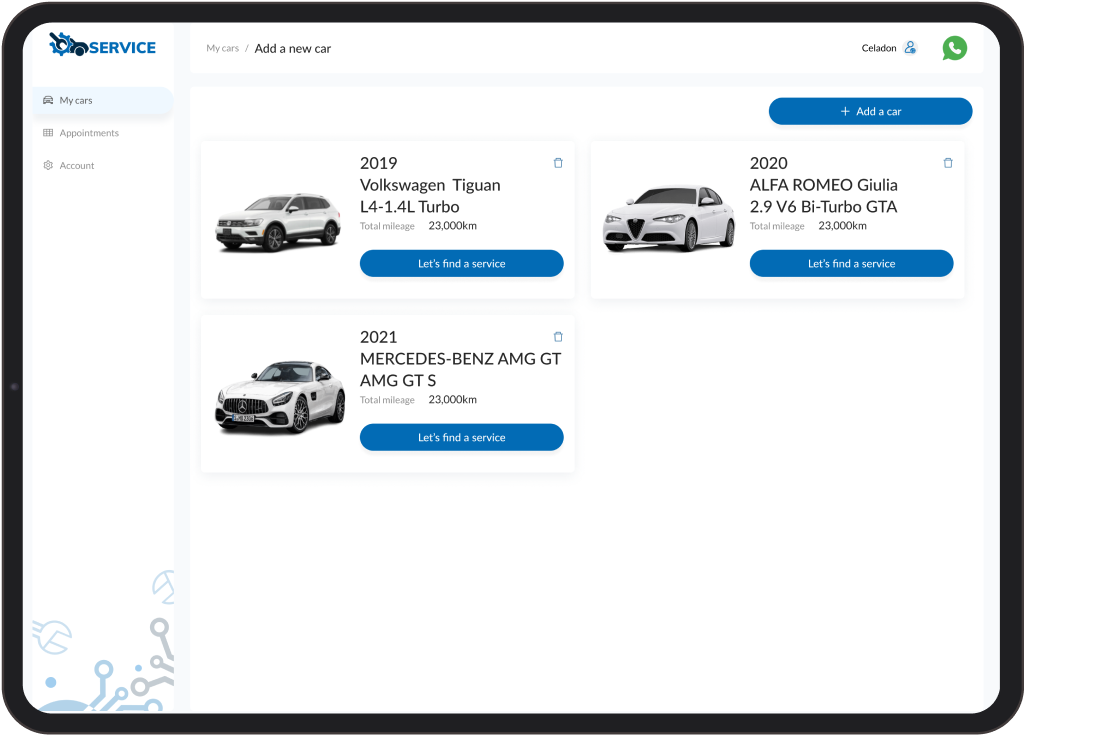This screenshot has width=1100, height=736.
Task: Open the MERCEDES-BENZ AMG GT car photo
Action: click(x=280, y=393)
